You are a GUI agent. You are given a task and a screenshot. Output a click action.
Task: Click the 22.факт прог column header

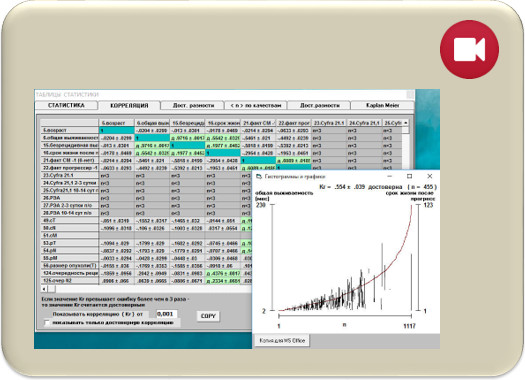[294, 123]
